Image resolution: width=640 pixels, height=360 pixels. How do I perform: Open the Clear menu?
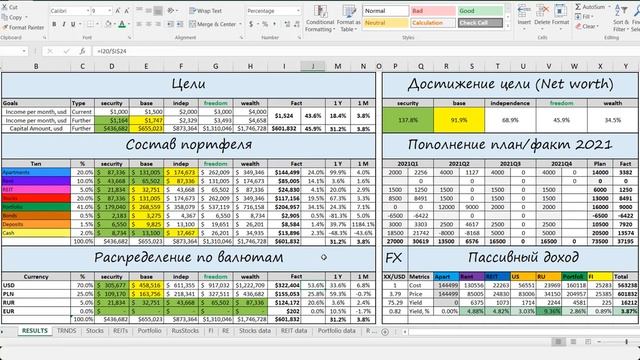coord(587,27)
